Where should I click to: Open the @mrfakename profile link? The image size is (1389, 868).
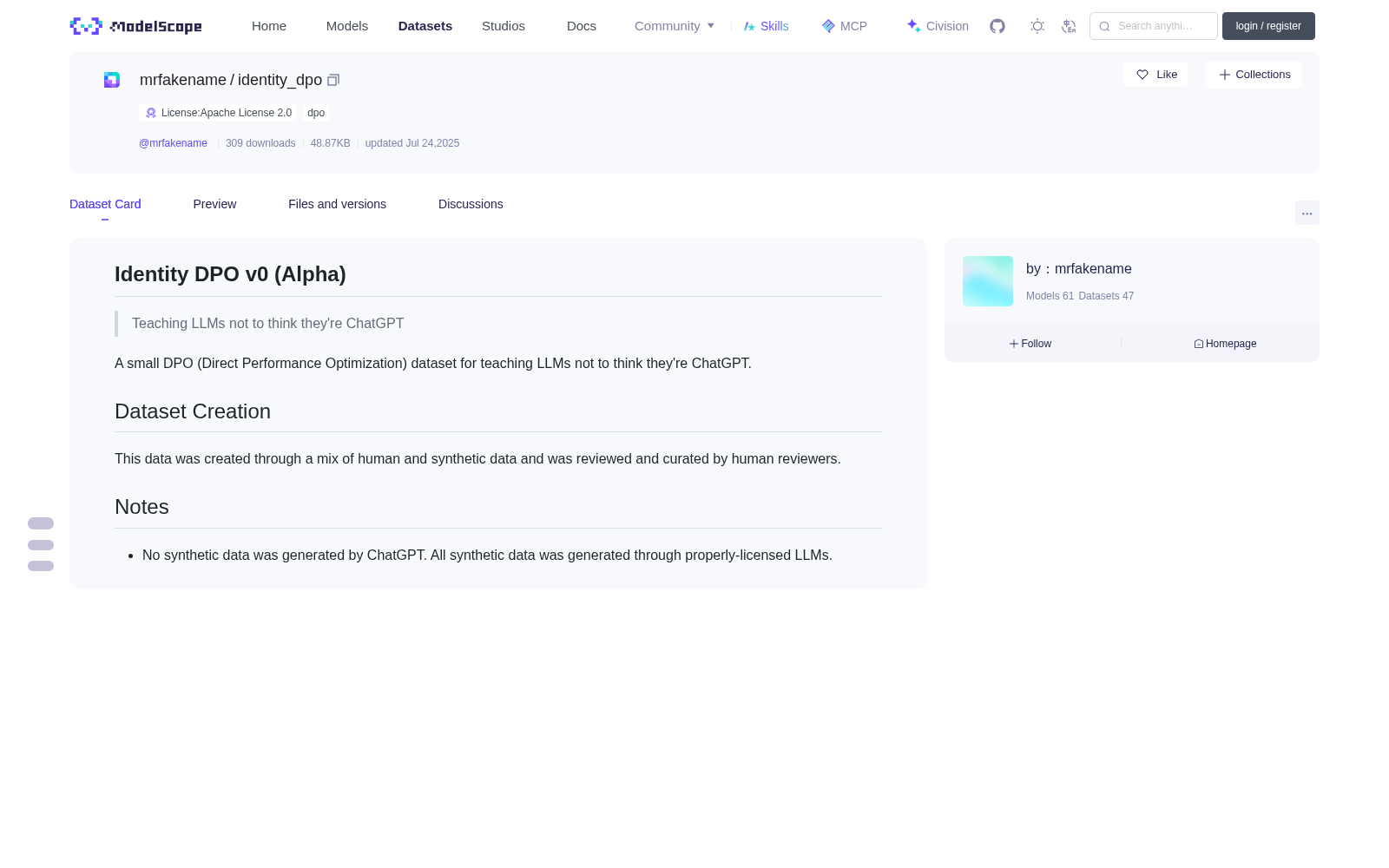[x=173, y=143]
